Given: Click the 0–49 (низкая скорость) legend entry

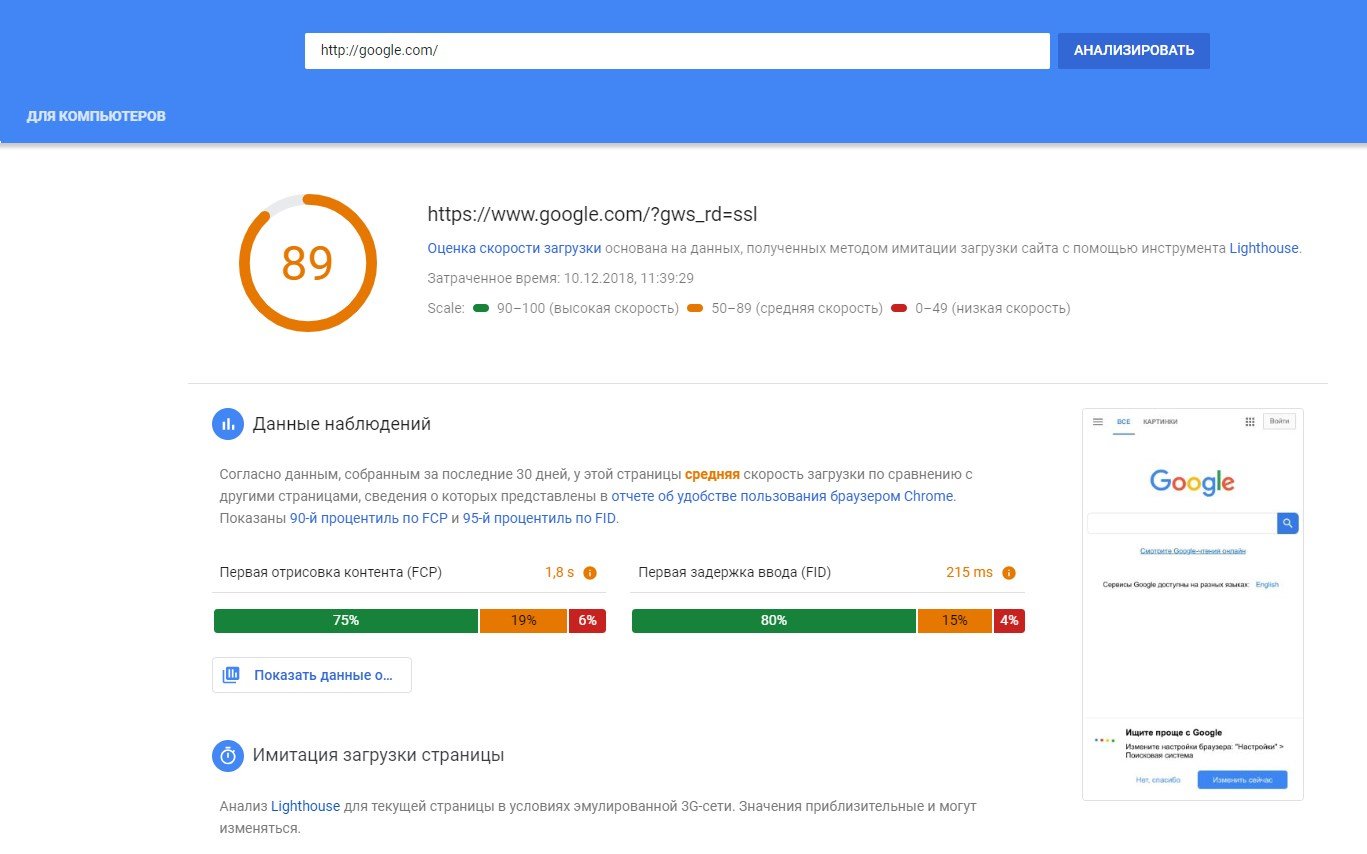Looking at the screenshot, I should (x=981, y=308).
